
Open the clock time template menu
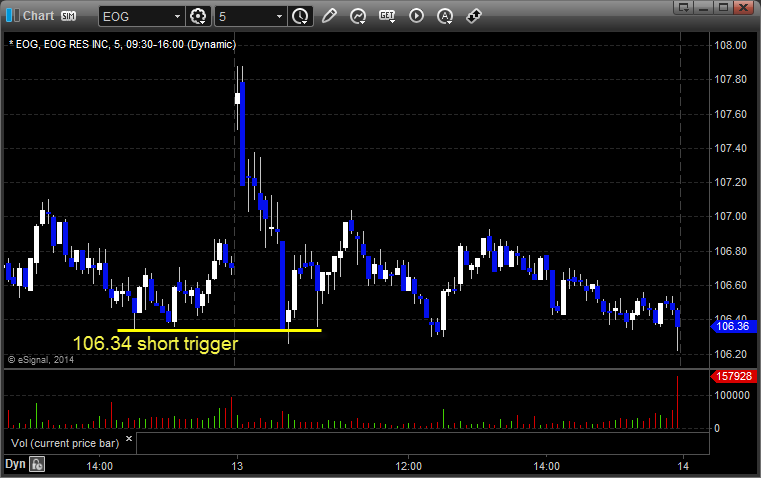pyautogui.click(x=300, y=16)
